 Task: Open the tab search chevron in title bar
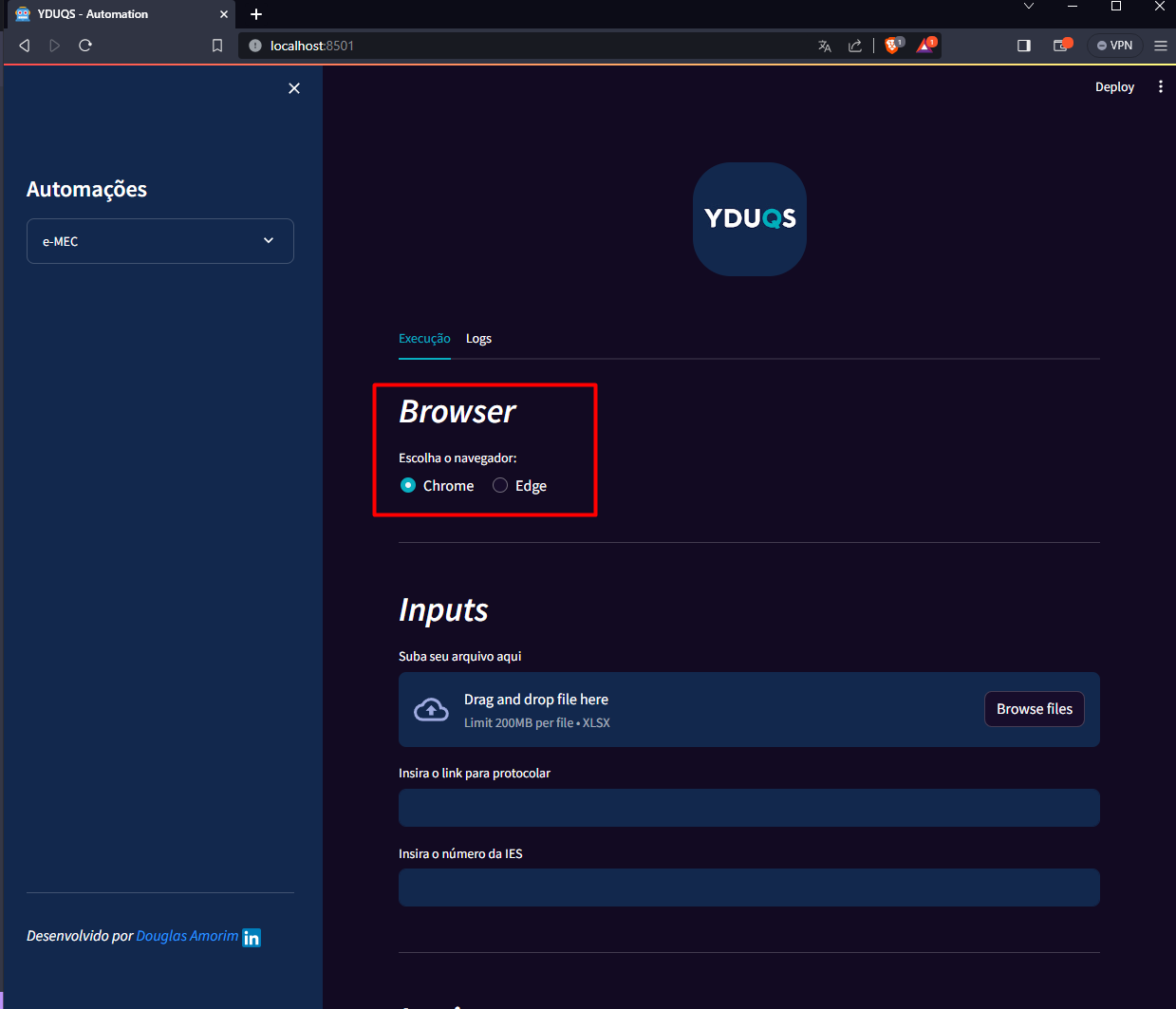tap(1029, 7)
